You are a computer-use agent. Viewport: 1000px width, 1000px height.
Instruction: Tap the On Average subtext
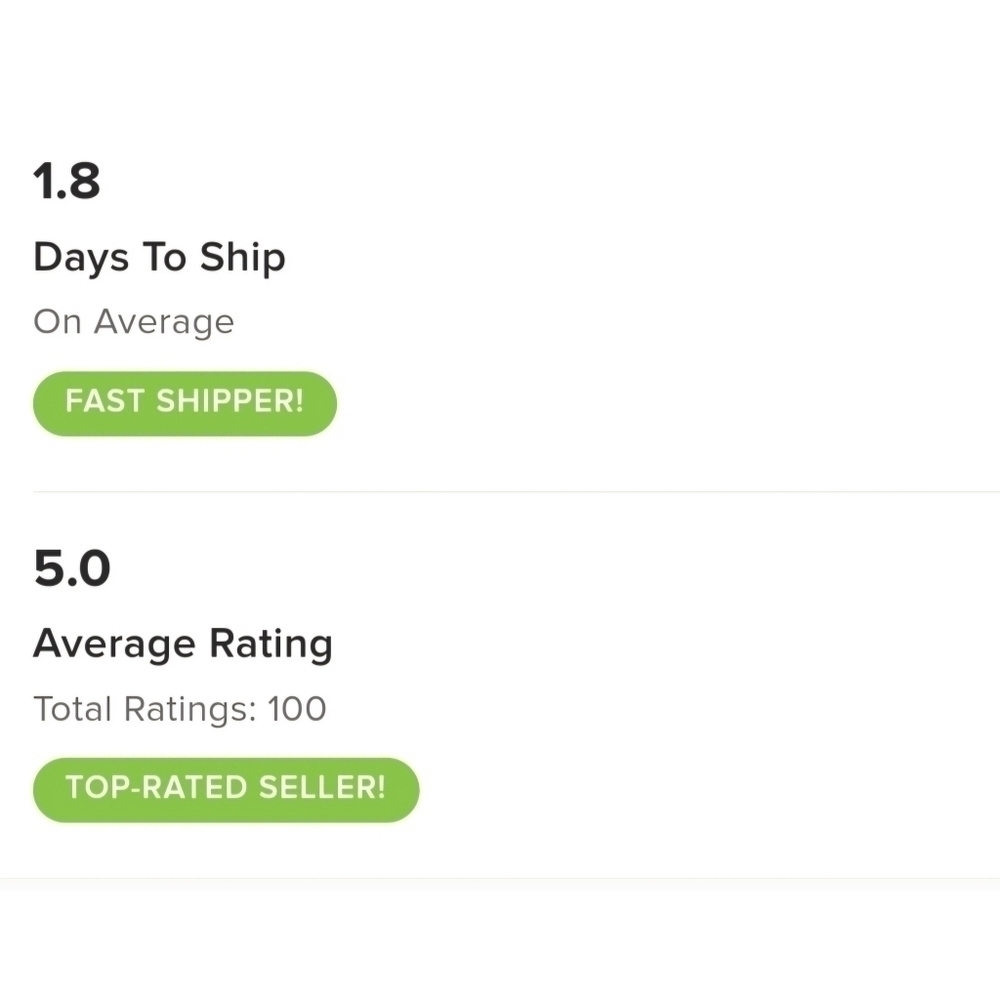(133, 322)
